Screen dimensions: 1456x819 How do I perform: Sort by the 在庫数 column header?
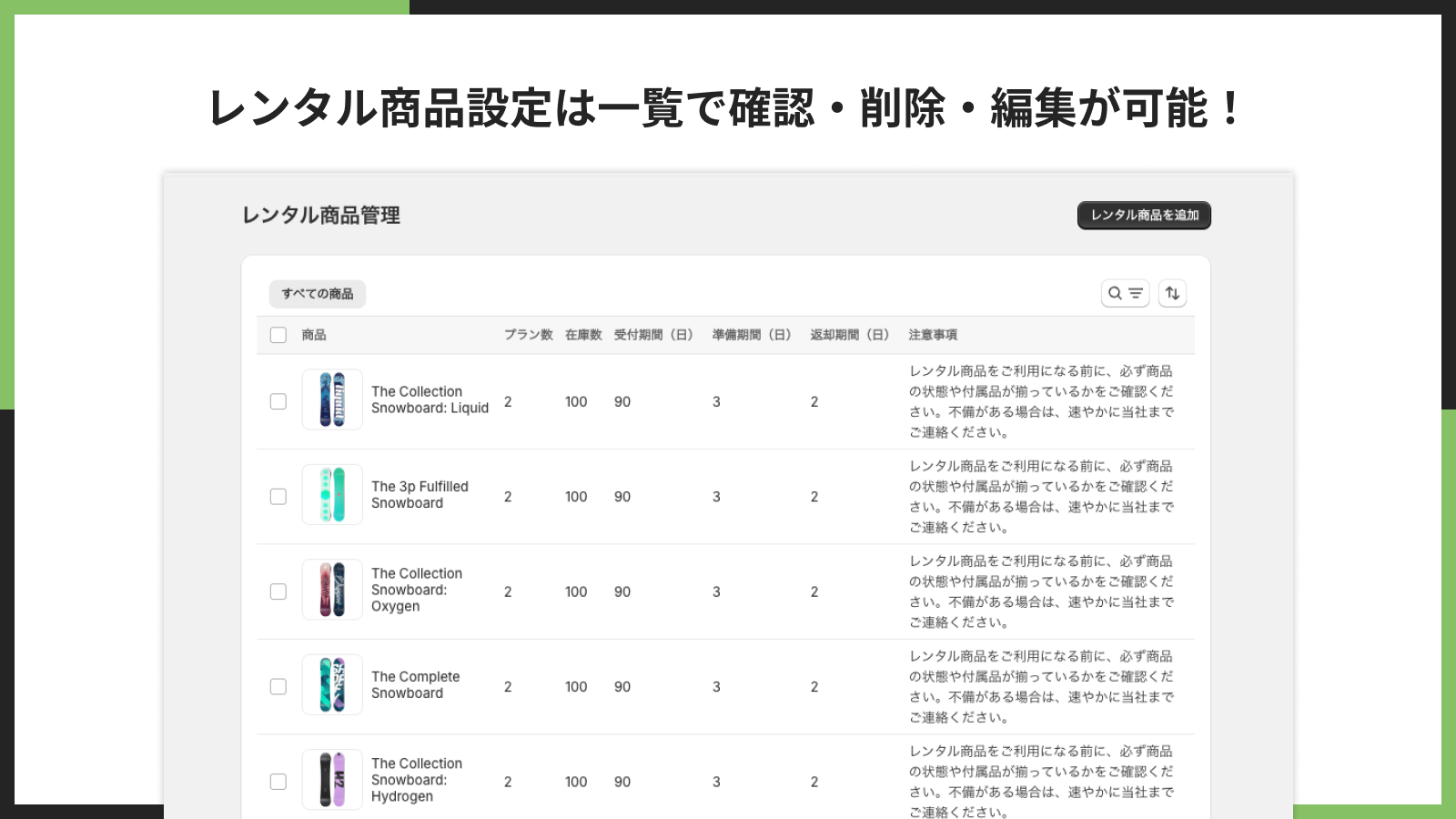(582, 335)
